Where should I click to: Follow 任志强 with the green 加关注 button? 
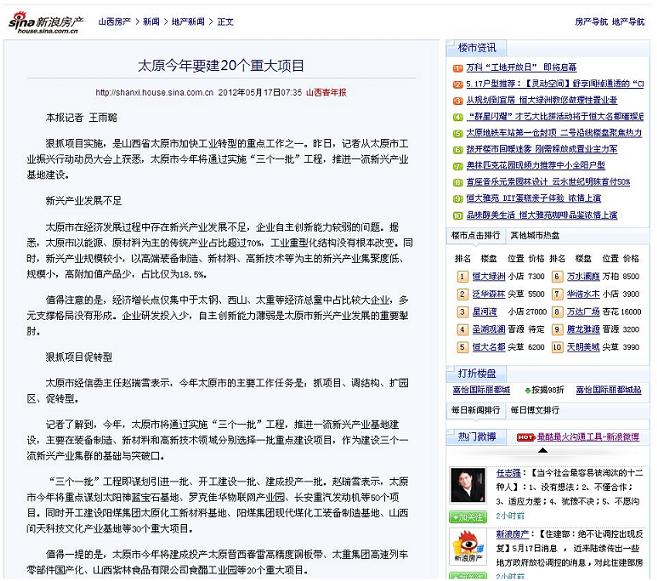468,517
